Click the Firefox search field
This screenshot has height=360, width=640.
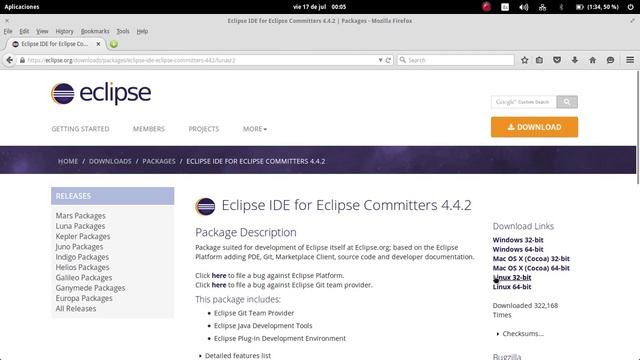point(456,60)
